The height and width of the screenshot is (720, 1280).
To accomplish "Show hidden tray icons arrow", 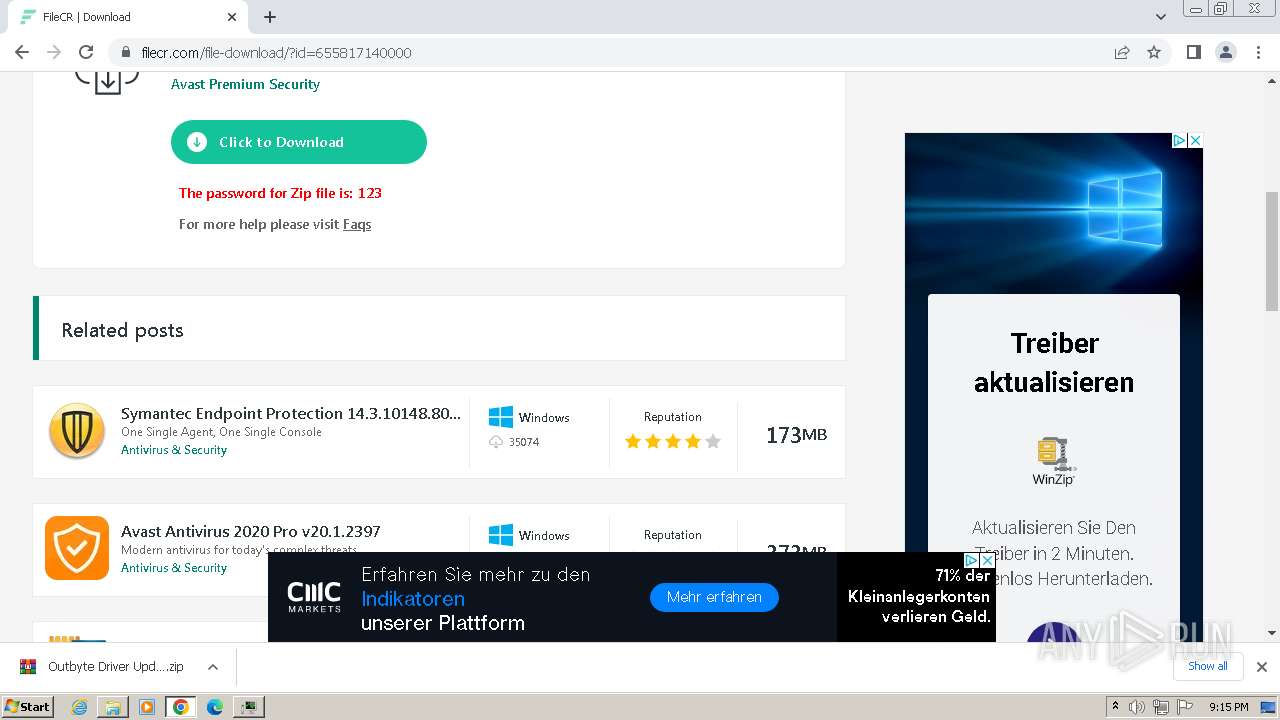I will [x=1116, y=707].
